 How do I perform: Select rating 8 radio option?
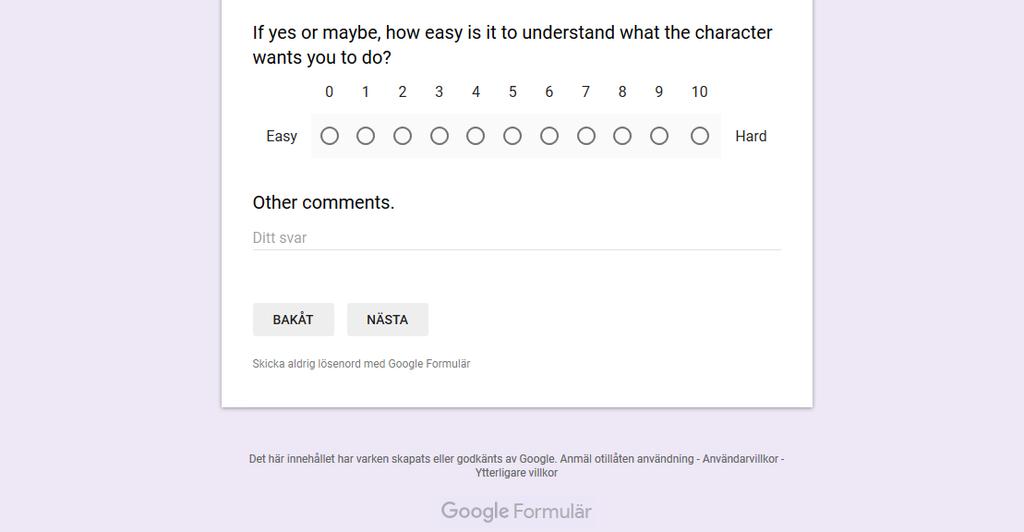[622, 136]
